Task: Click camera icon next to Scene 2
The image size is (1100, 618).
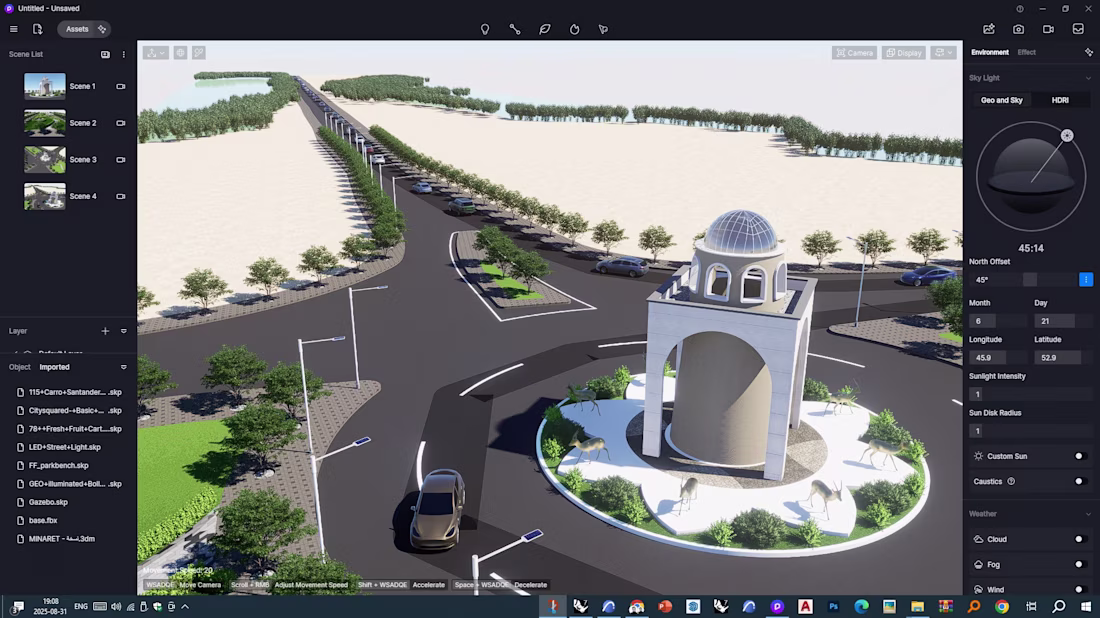Action: pyautogui.click(x=121, y=123)
